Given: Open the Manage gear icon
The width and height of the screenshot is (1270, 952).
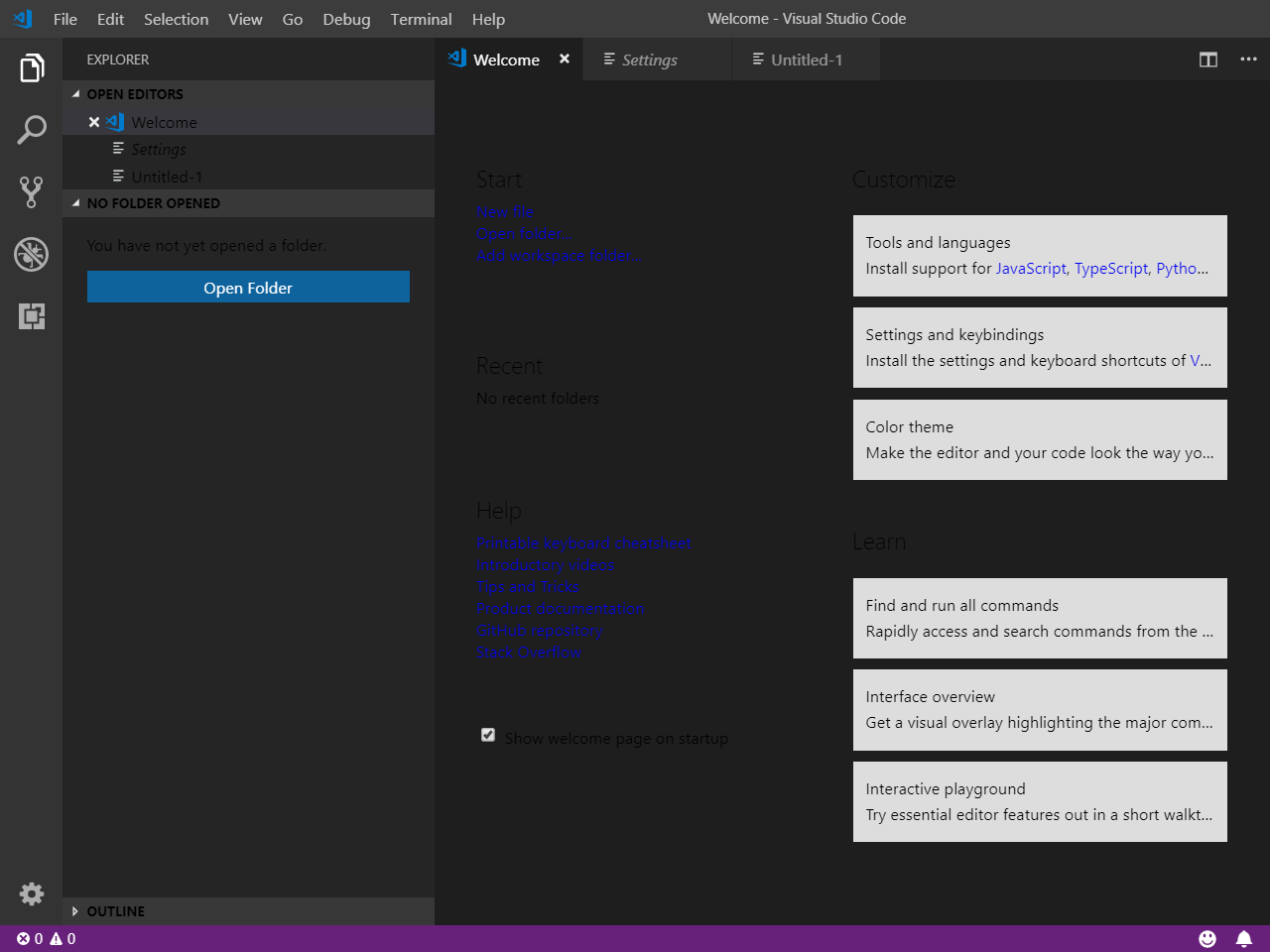Looking at the screenshot, I should point(31,893).
